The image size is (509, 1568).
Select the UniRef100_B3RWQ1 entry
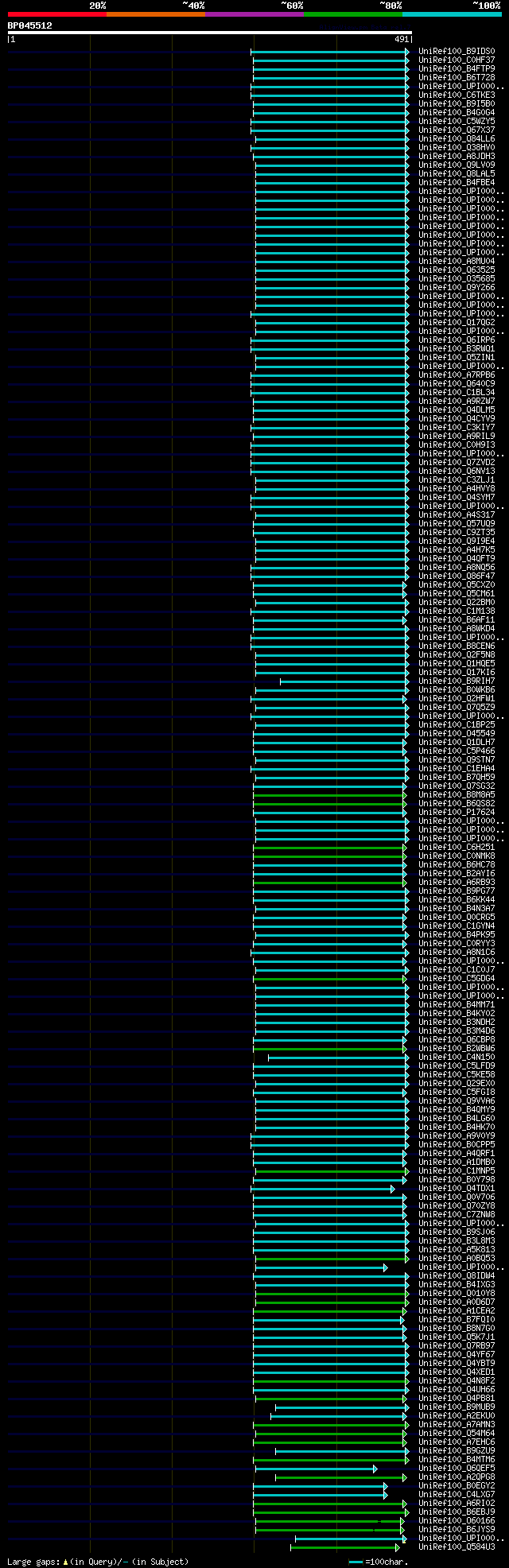pyautogui.click(x=457, y=349)
